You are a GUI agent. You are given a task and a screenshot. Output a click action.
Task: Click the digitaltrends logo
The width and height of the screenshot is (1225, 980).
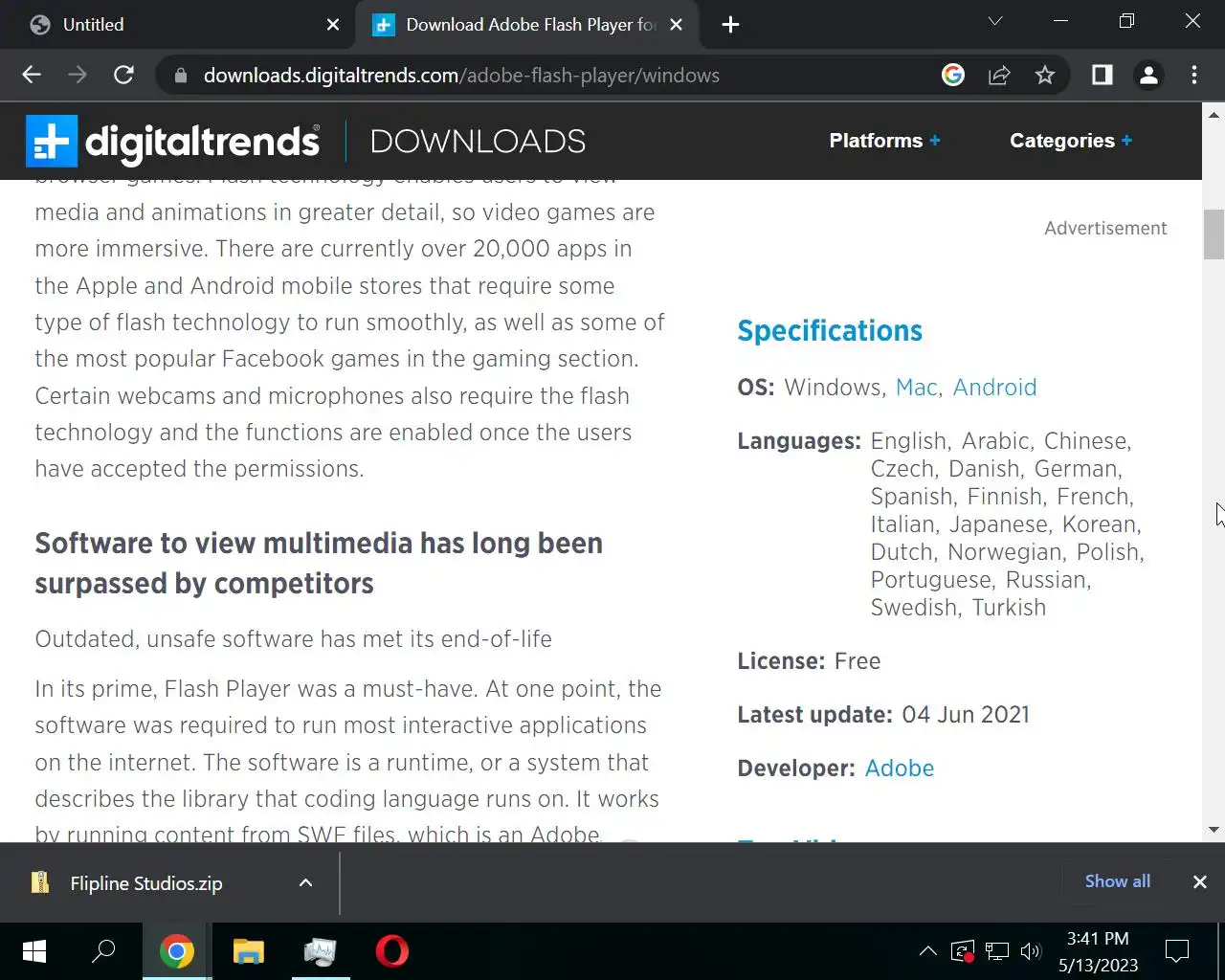click(x=172, y=142)
